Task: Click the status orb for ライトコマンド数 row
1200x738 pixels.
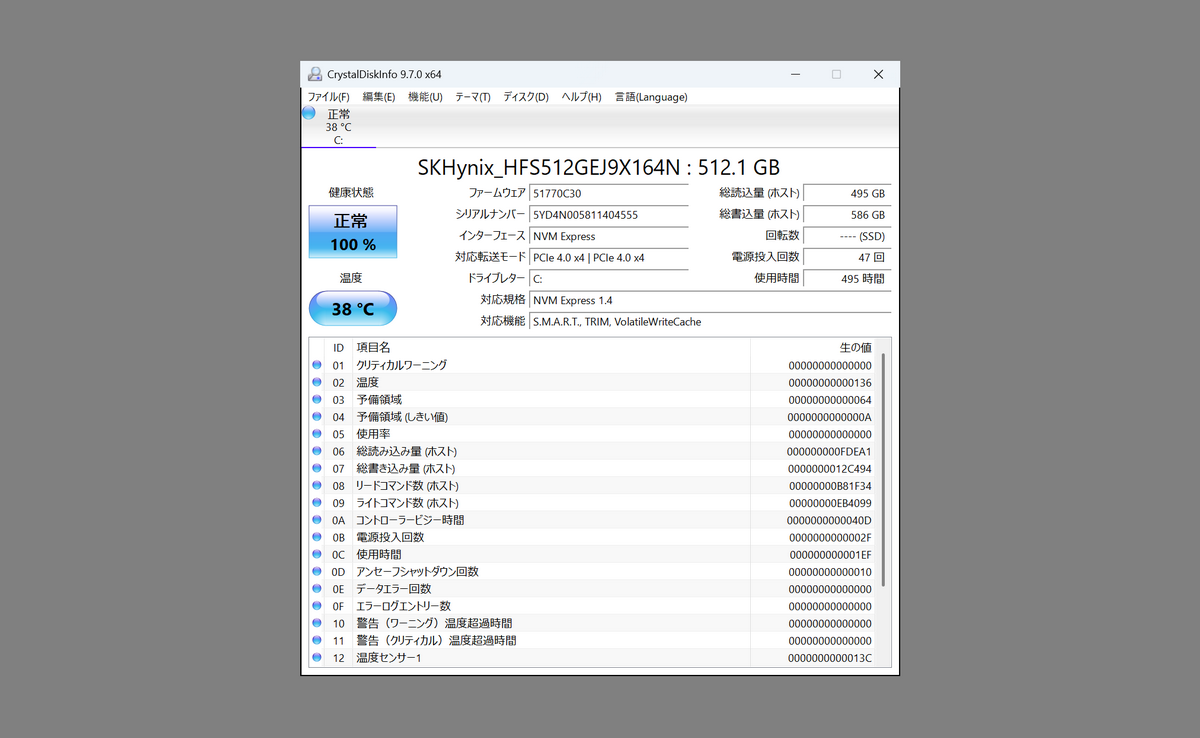Action: [317, 502]
